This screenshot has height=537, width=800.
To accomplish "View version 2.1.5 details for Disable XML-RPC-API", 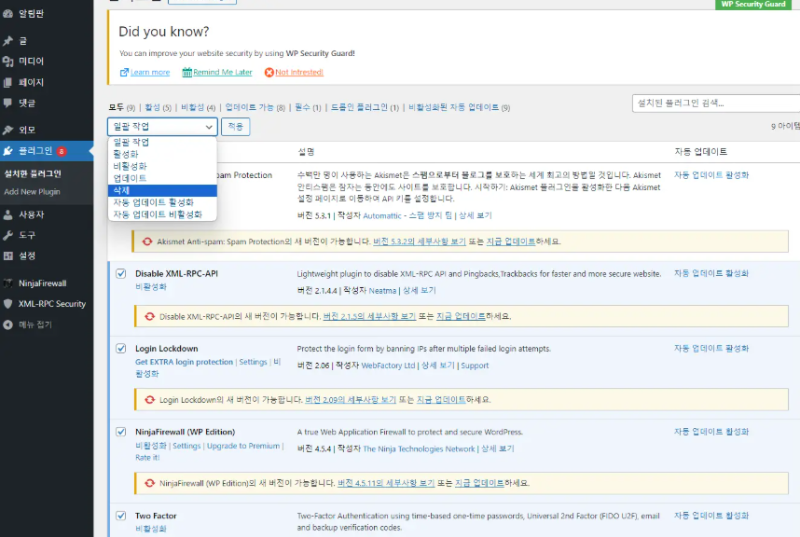I will pyautogui.click(x=369, y=317).
